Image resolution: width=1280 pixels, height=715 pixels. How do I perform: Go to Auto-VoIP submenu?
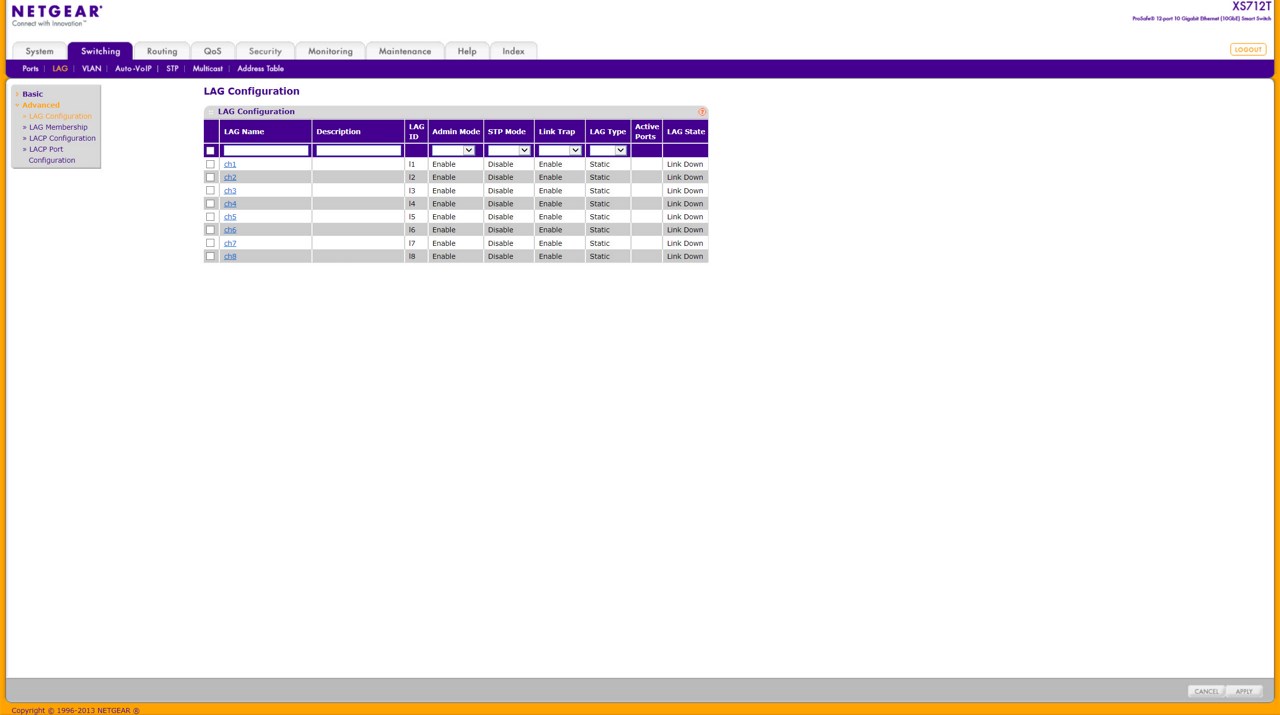tap(133, 69)
